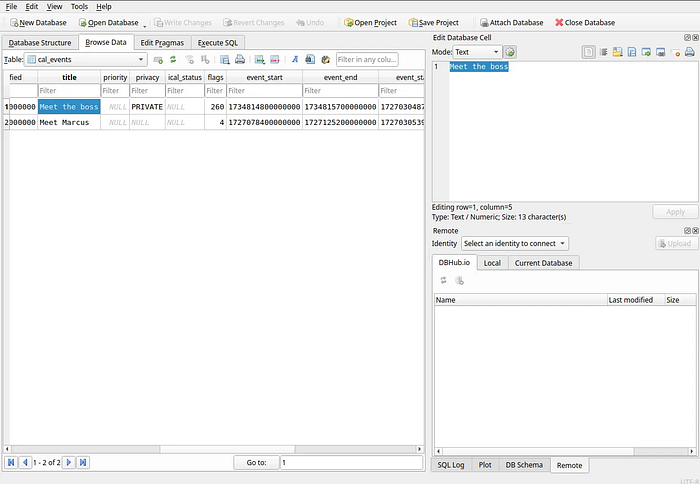Open the DB Schema bottom tab

pos(524,465)
